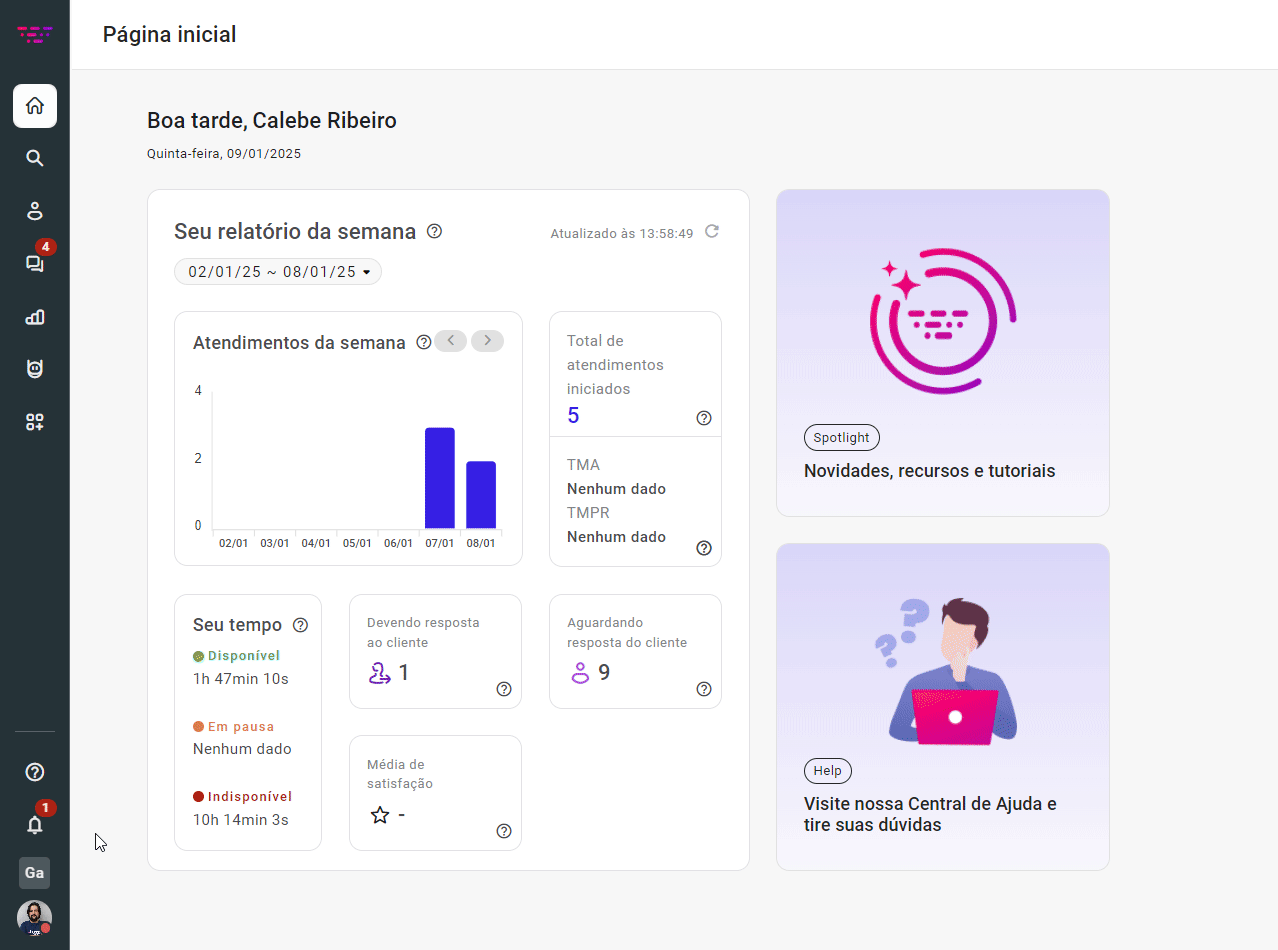This screenshot has height=950, width=1278.
Task: Click Disponível status label
Action: [x=244, y=656]
